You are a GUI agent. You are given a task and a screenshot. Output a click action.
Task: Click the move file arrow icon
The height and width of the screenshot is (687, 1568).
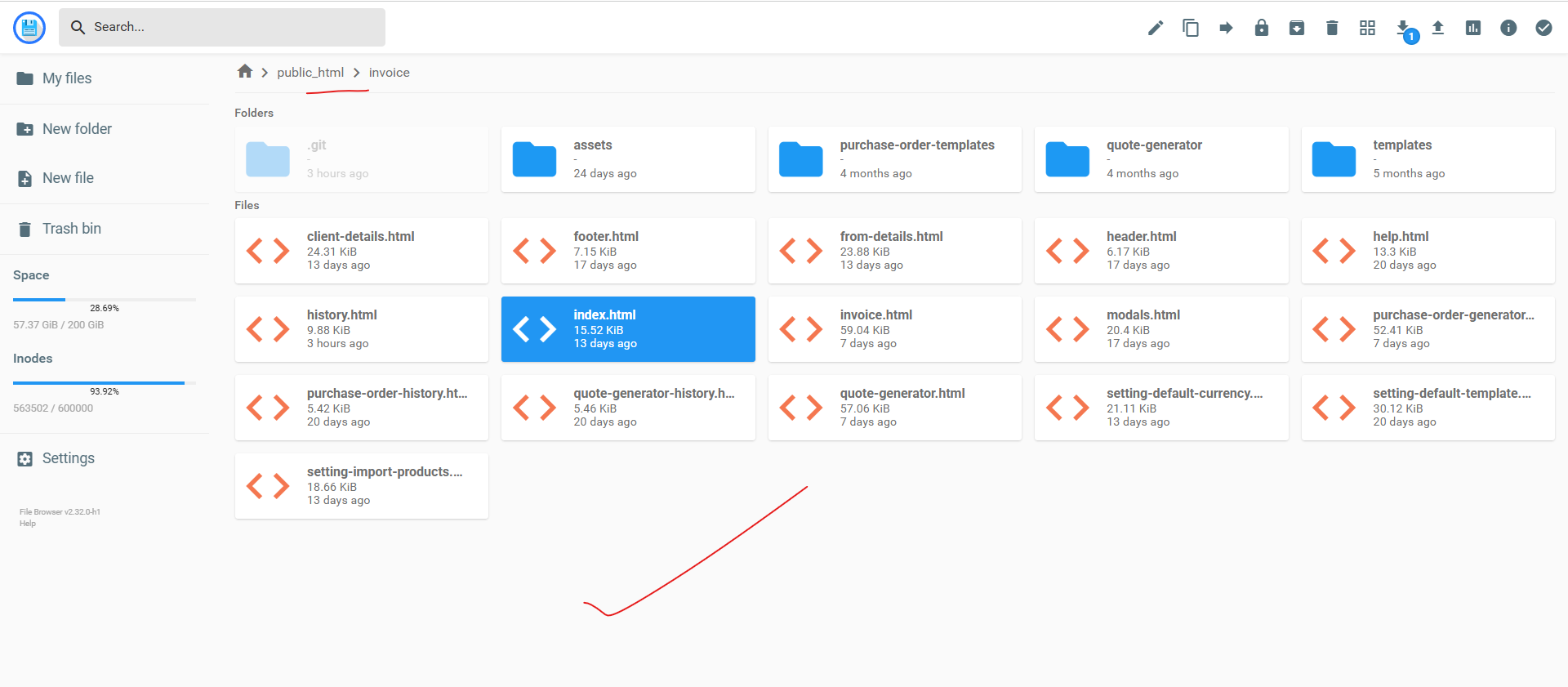(x=1226, y=29)
